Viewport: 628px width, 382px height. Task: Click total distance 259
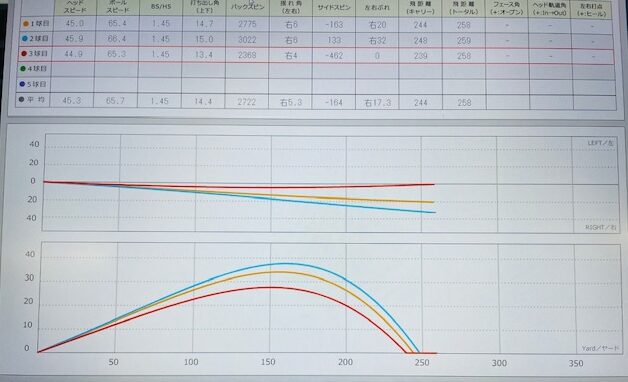click(464, 41)
